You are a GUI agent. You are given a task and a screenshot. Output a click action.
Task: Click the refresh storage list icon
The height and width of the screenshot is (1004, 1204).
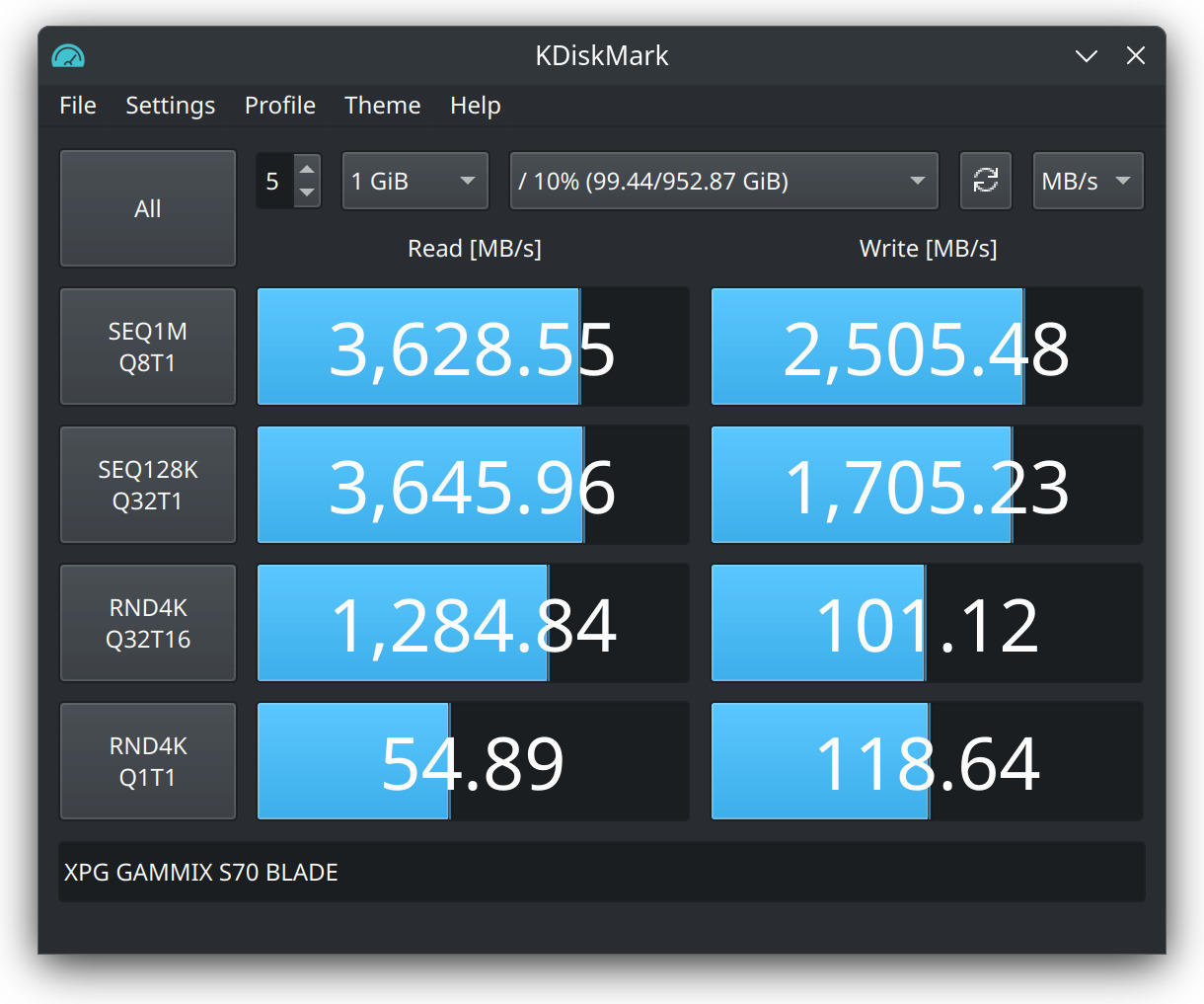(985, 181)
